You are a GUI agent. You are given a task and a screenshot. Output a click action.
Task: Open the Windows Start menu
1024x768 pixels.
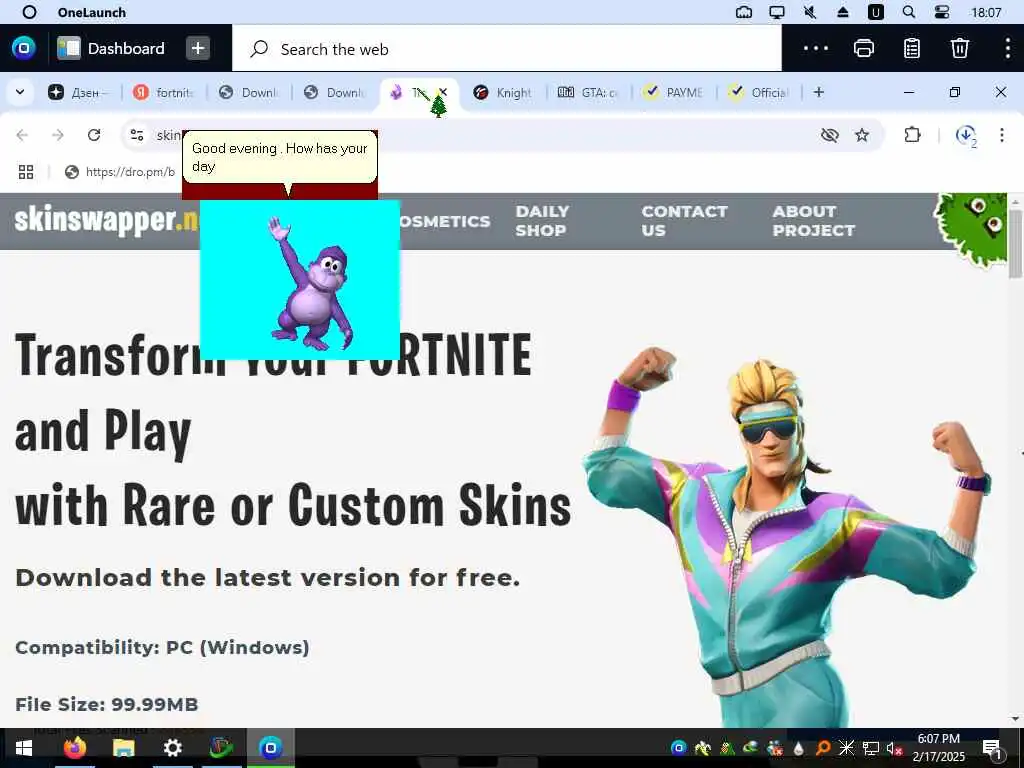coord(24,748)
